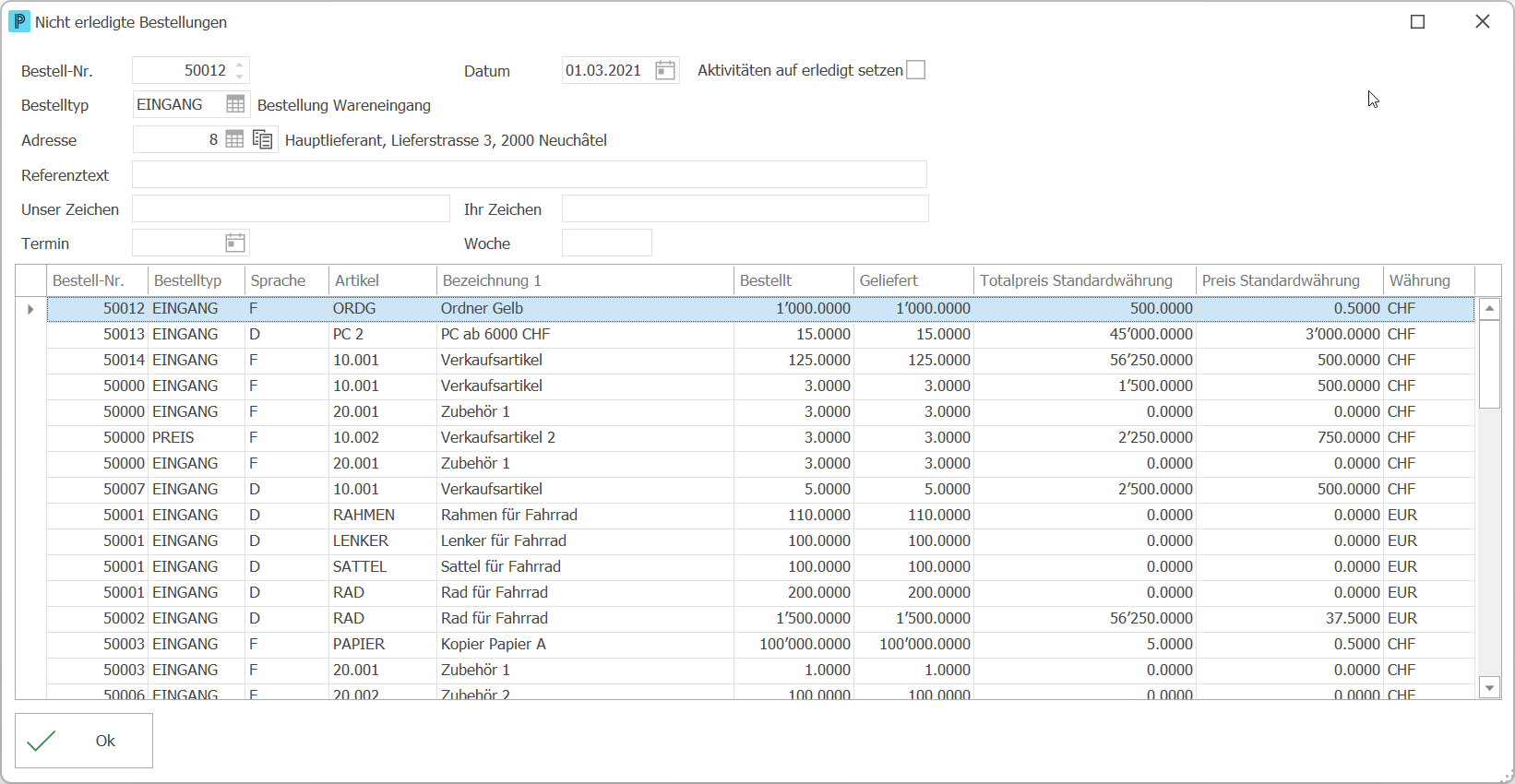
Task: Click the green checkmark on Ok button
Action: click(x=42, y=741)
